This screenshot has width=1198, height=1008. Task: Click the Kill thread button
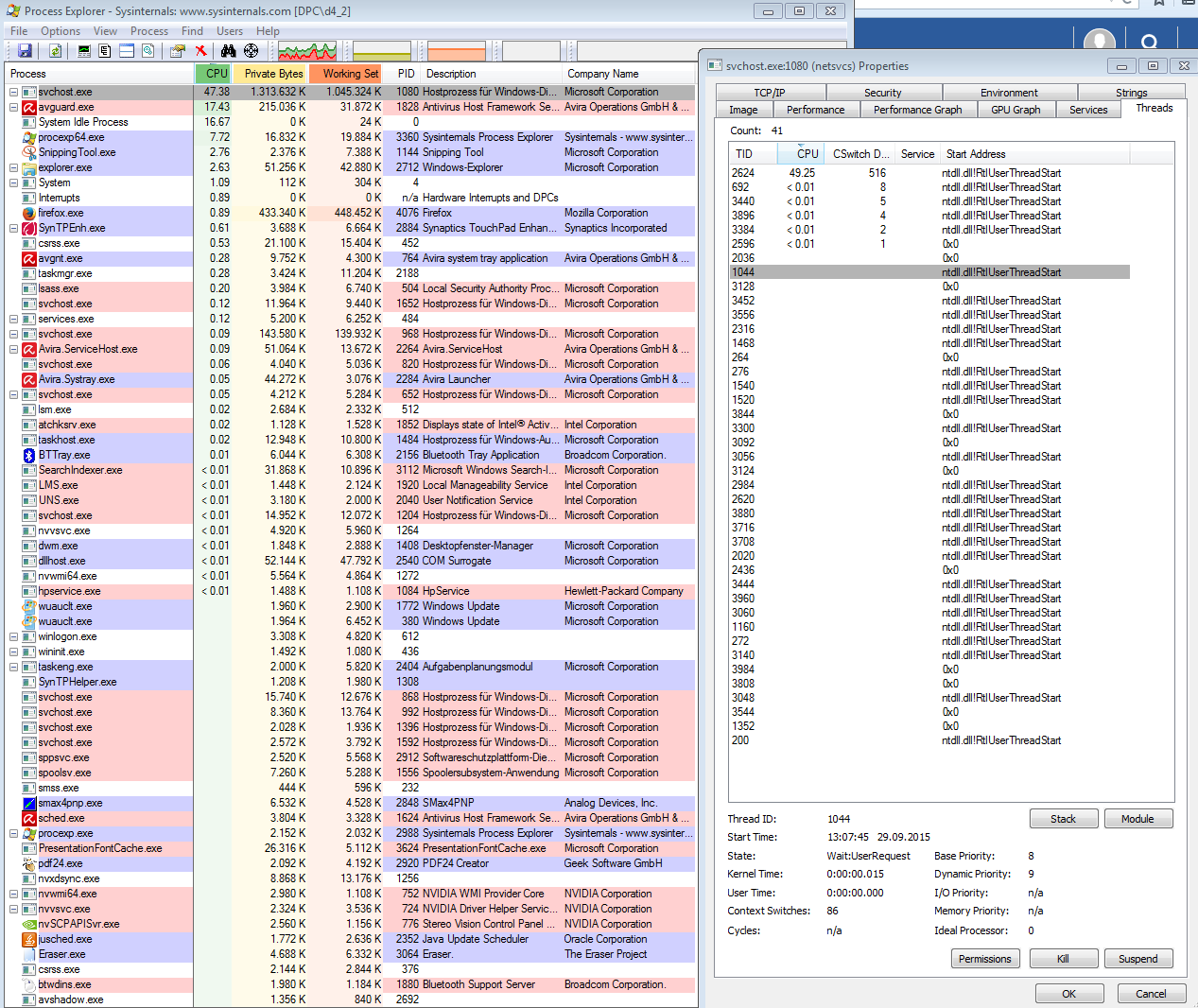click(1064, 959)
